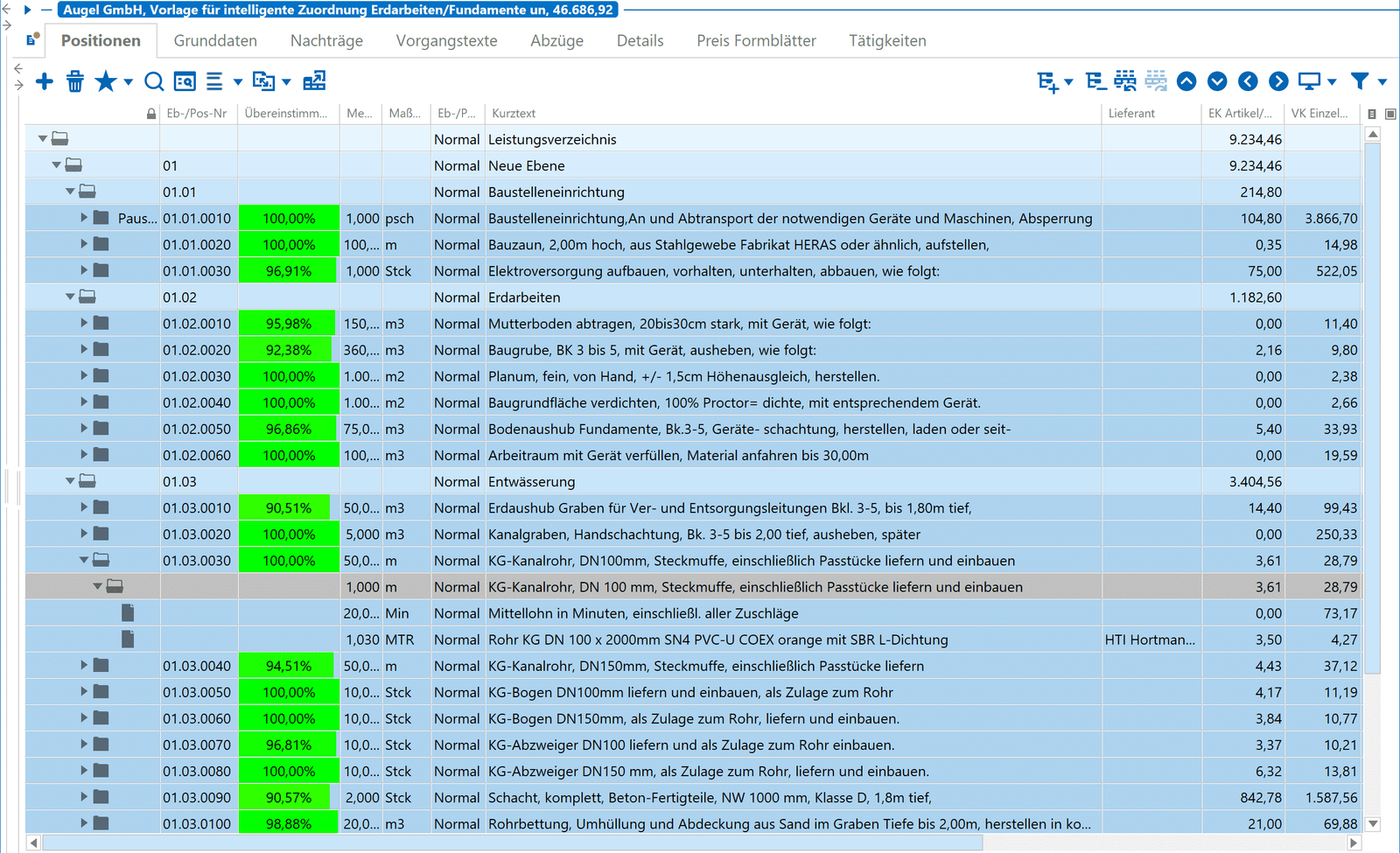Click the down-arrow circle icon

(x=1217, y=81)
